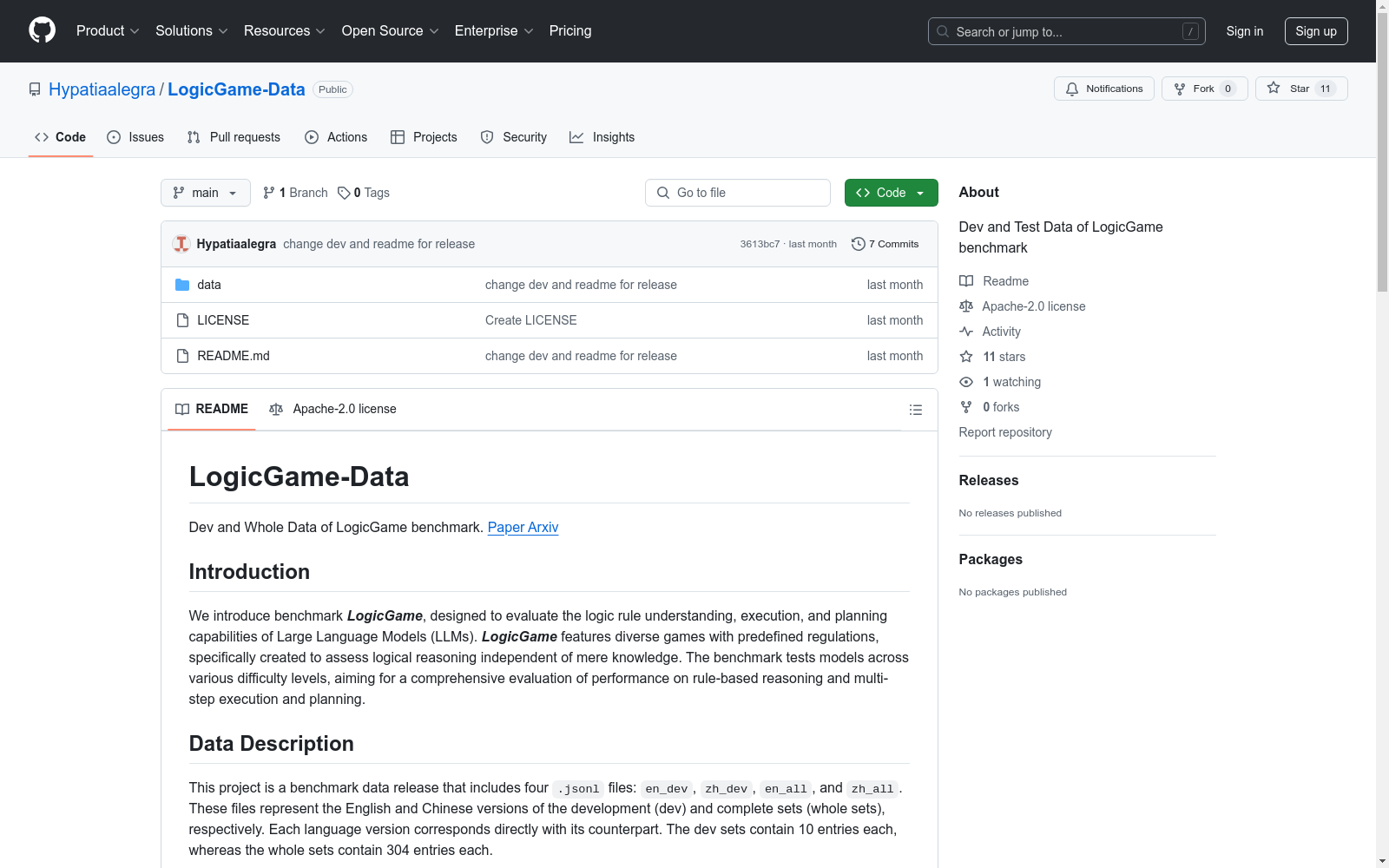The width and height of the screenshot is (1389, 868).
Task: Click the repository icon beside Hypatiaalegra
Action: click(x=35, y=89)
